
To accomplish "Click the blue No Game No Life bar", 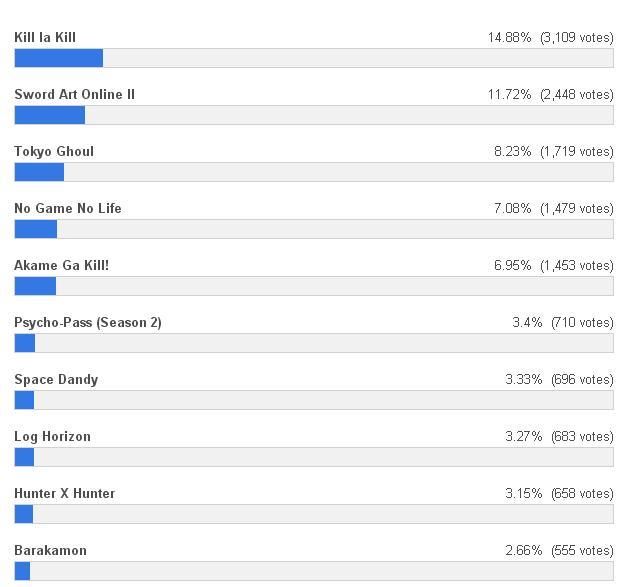I will click(35, 229).
